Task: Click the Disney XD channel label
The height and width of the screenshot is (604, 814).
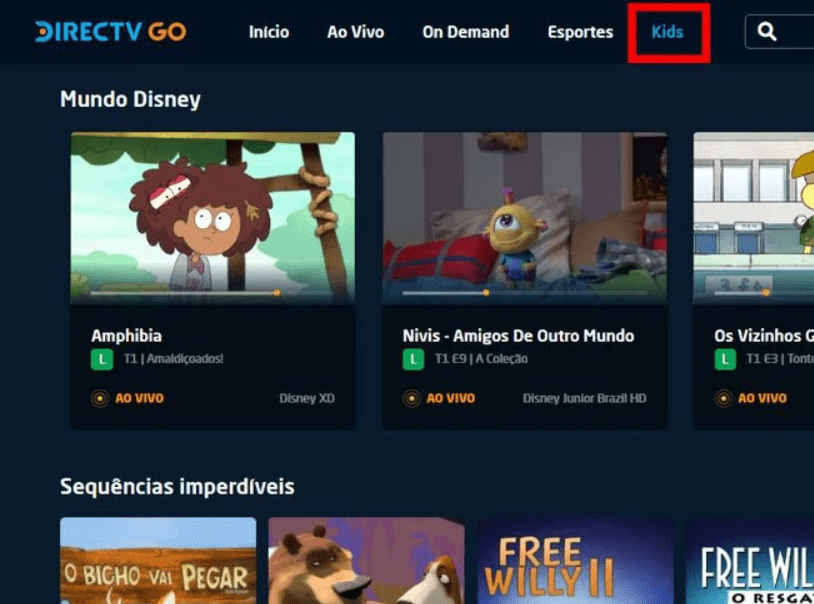Action: (x=307, y=398)
